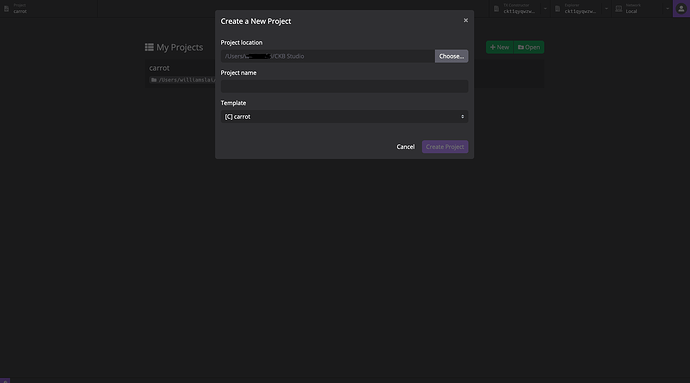Open the Project carrot tab

point(48,9)
